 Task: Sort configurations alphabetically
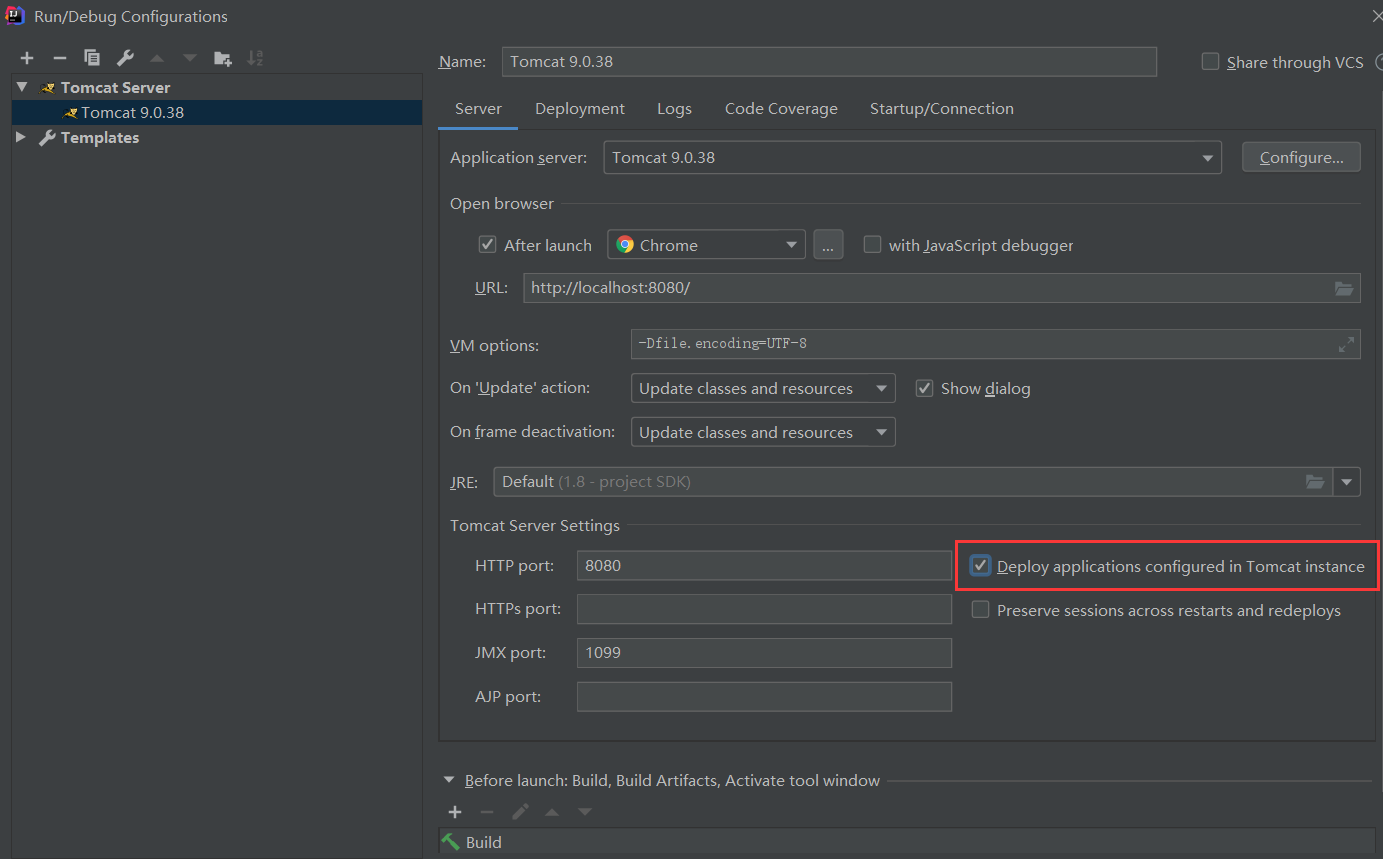[255, 58]
